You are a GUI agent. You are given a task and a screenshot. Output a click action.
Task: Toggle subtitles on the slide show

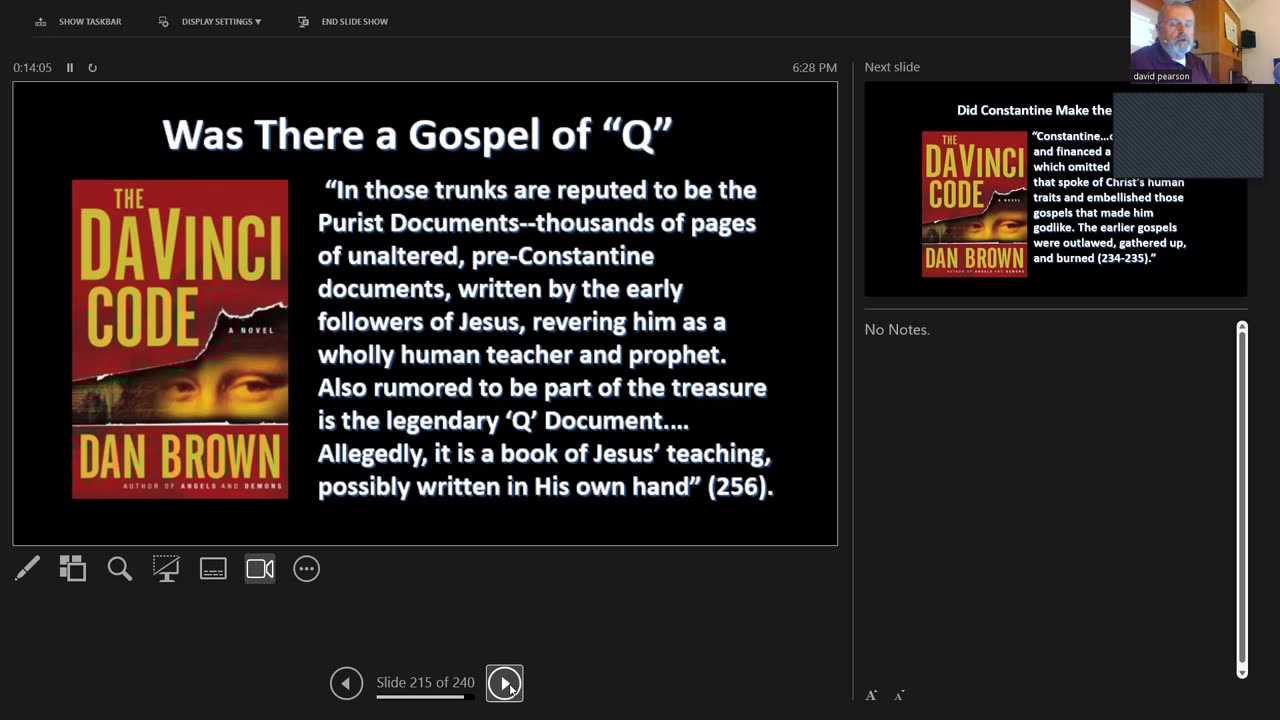pyautogui.click(x=213, y=569)
